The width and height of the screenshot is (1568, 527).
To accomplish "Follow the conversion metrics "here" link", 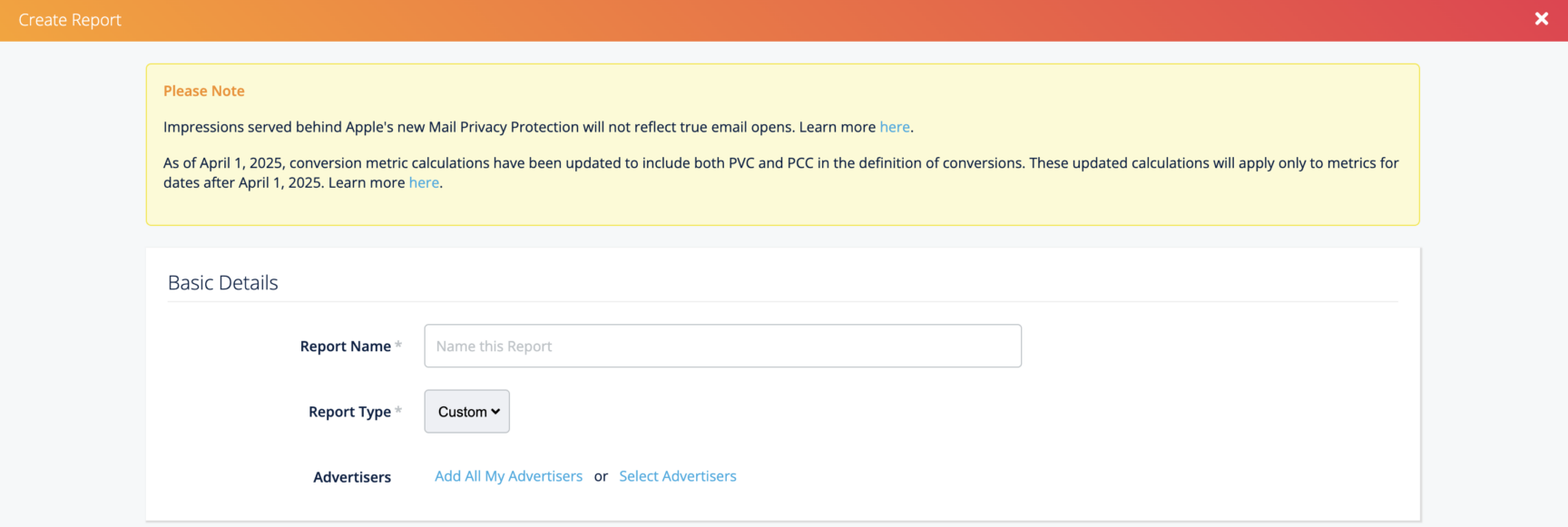I will (x=424, y=182).
